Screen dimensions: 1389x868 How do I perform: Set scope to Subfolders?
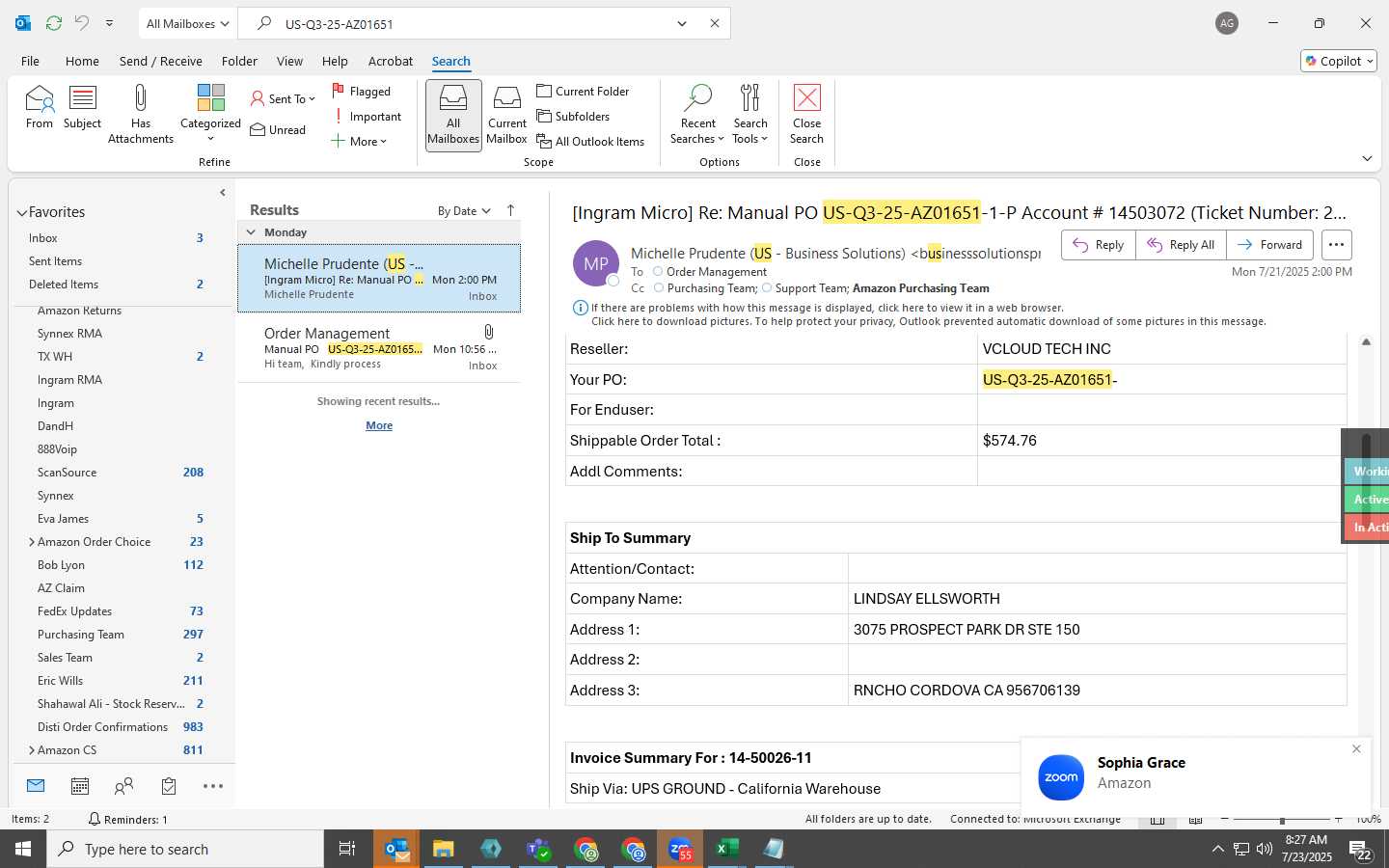(x=573, y=116)
